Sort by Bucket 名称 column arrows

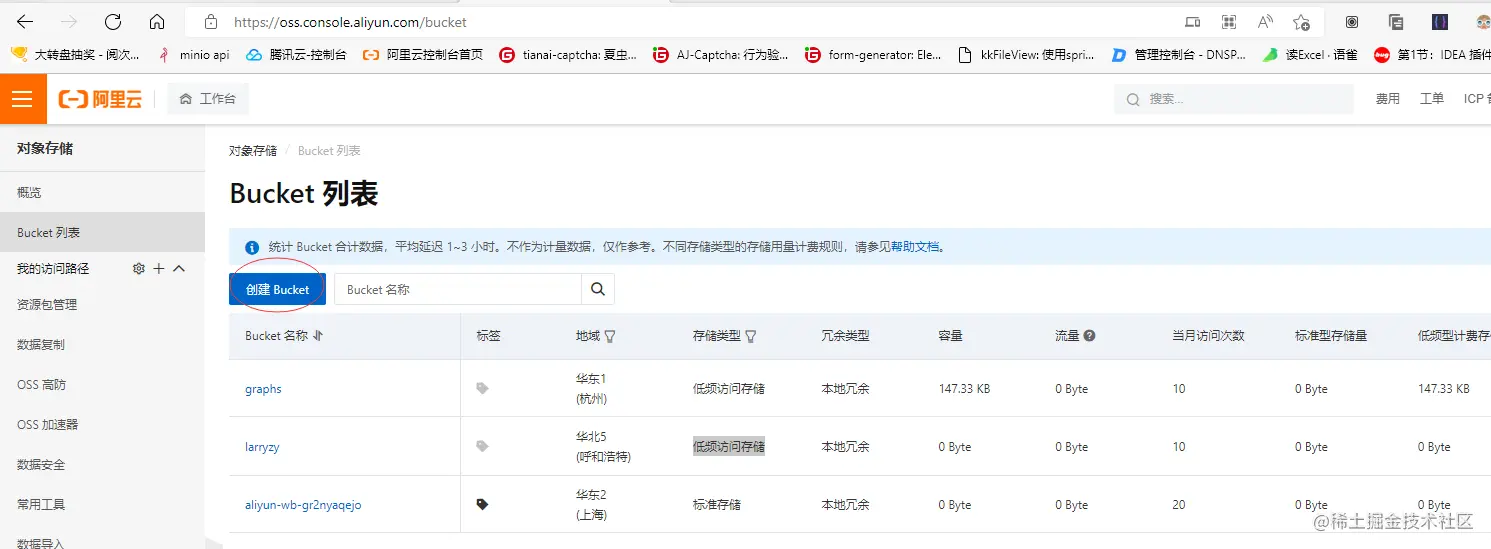tap(318, 336)
